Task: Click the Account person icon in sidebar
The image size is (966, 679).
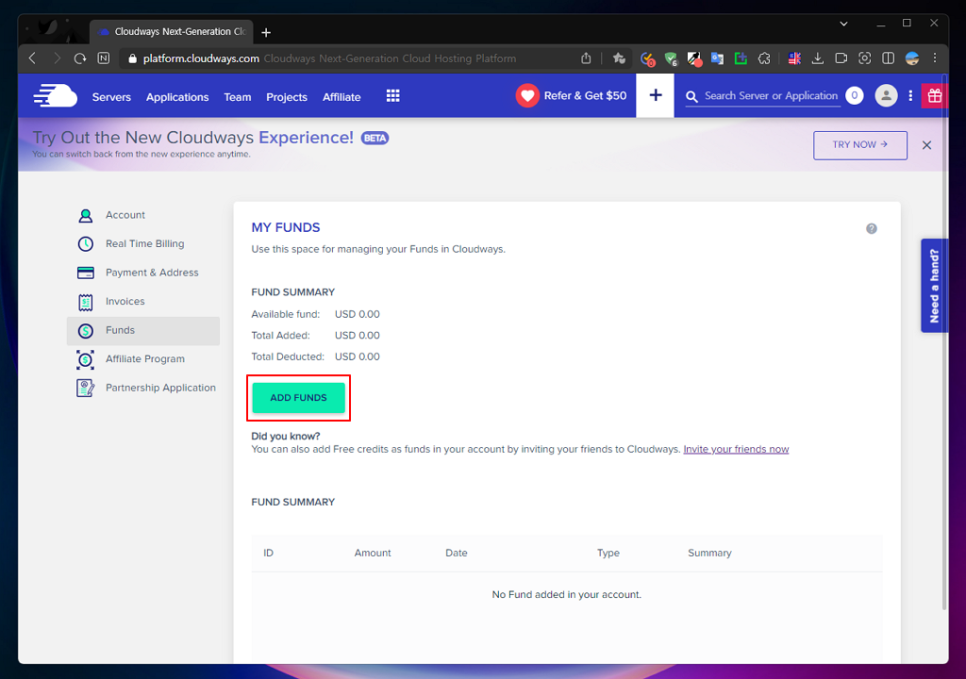Action: [x=86, y=216]
